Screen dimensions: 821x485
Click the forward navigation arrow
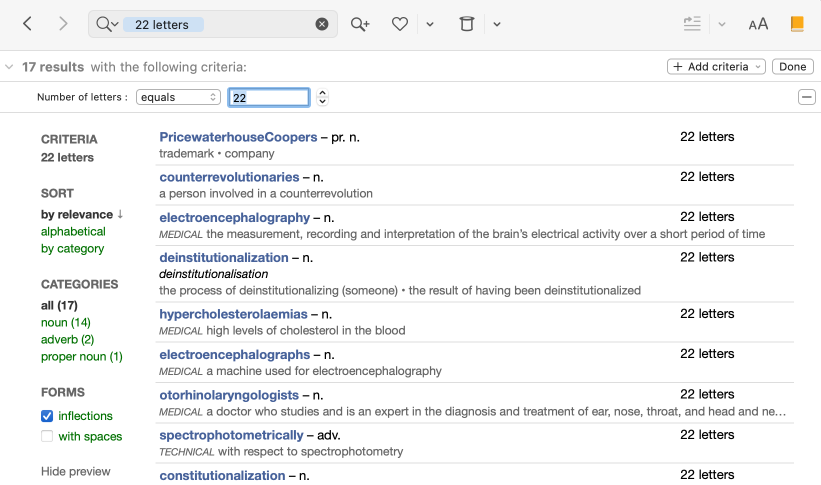pyautogui.click(x=63, y=24)
